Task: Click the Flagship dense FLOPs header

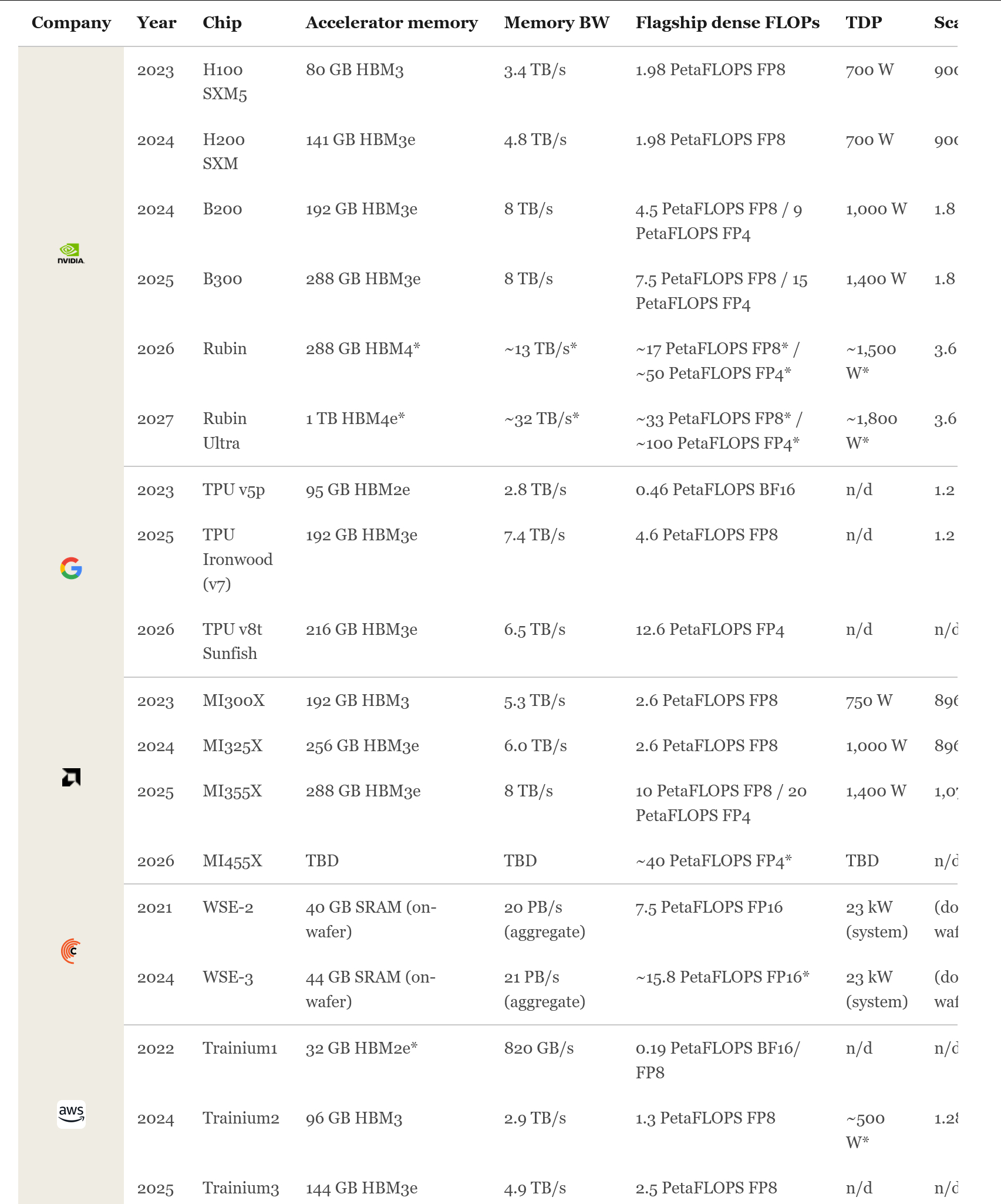Action: point(727,22)
